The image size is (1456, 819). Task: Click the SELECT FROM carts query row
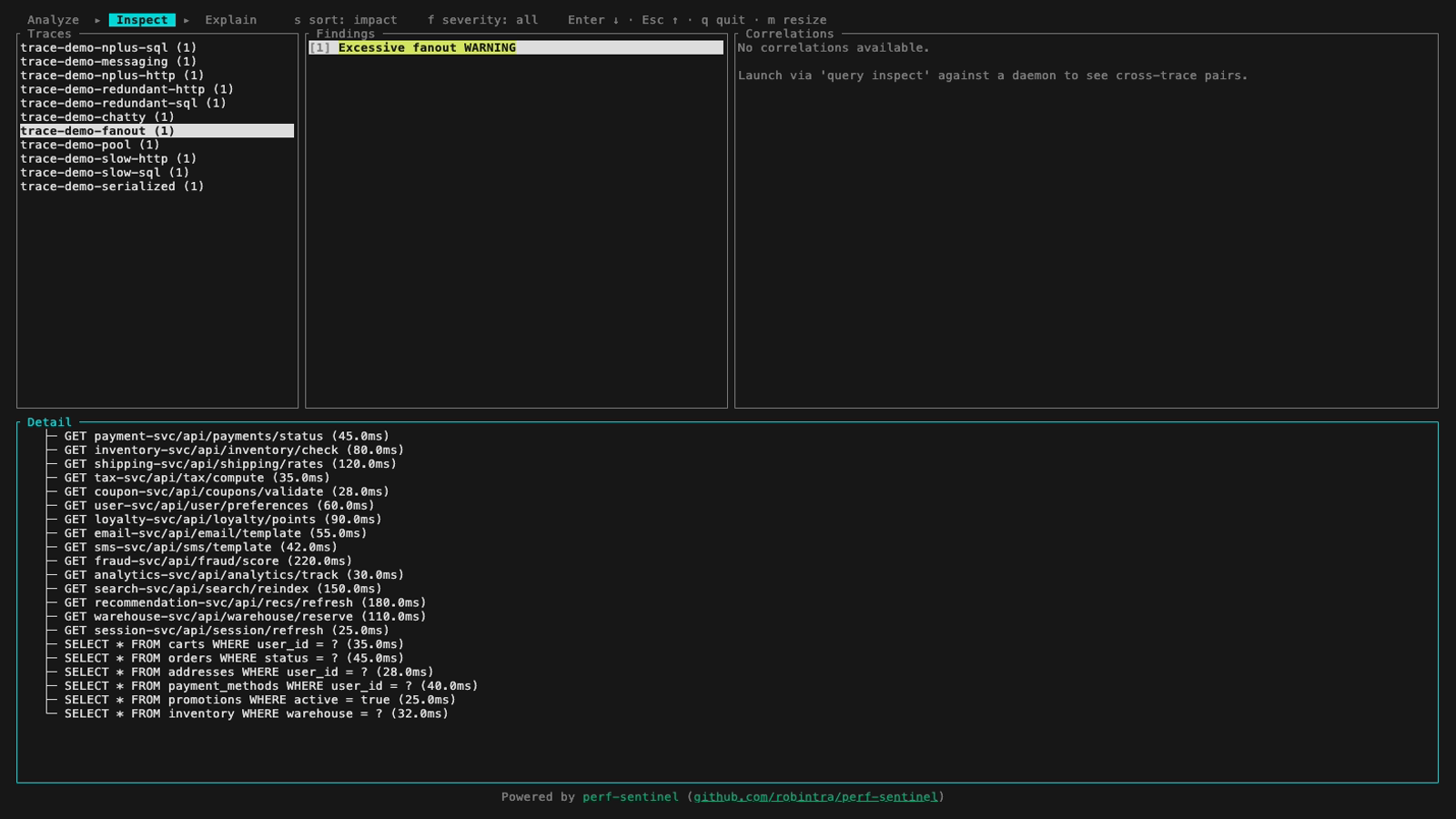point(234,644)
